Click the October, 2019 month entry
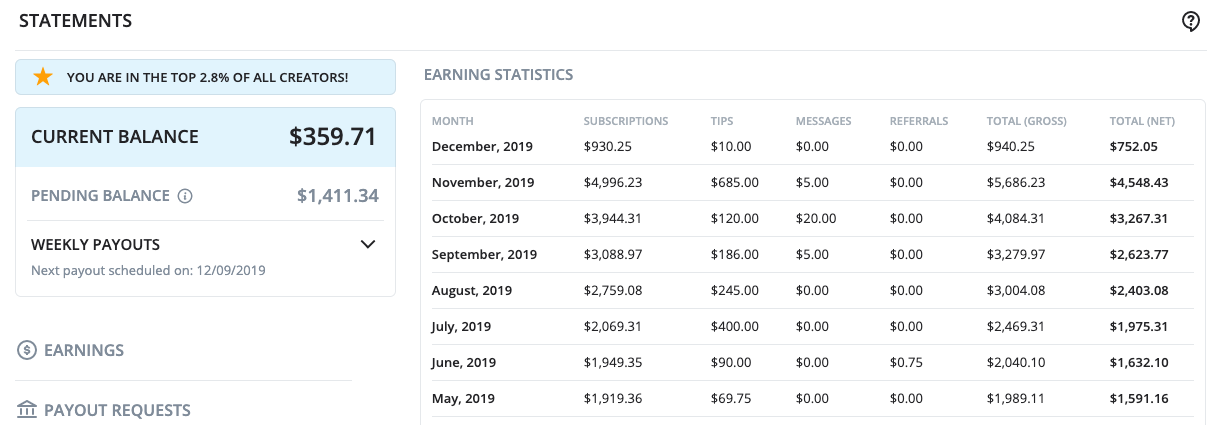Viewport: 1212px width, 425px height. point(478,218)
